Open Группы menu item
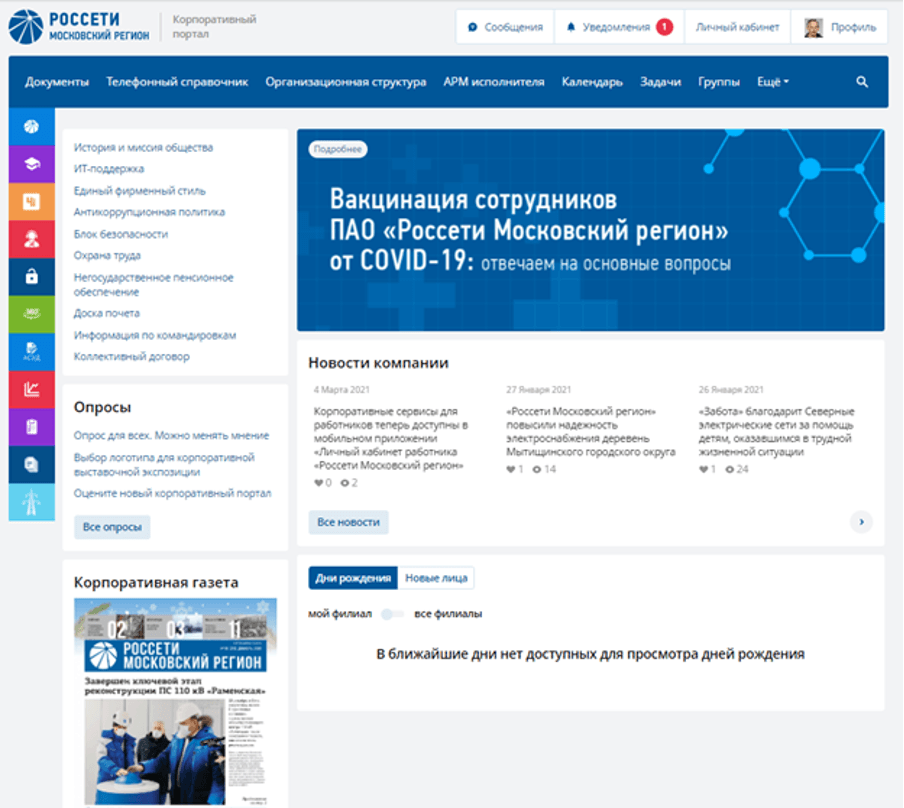Screen dimensions: 904x808 719,82
